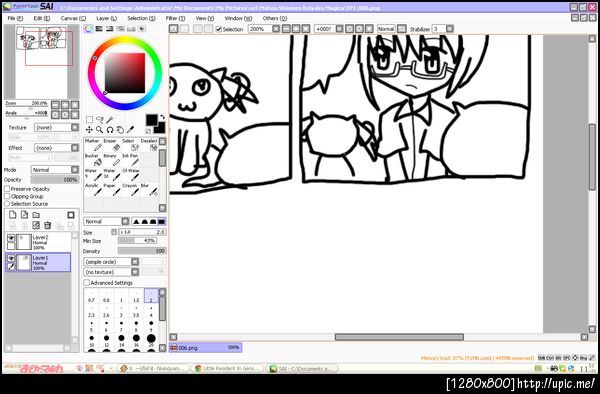Adjust the Min Size slider

pyautogui.click(x=137, y=241)
